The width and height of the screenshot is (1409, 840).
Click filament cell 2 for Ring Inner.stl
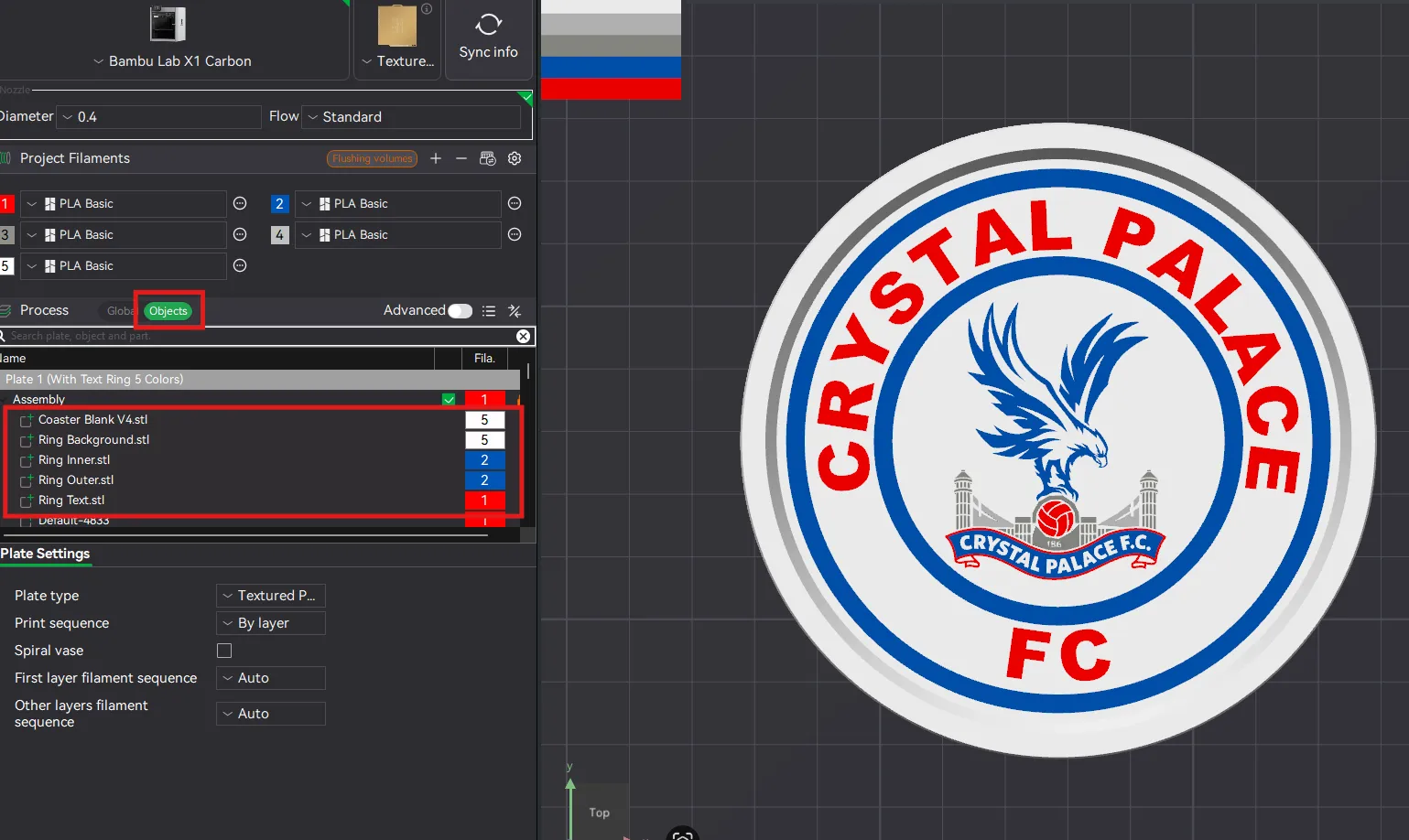[484, 460]
